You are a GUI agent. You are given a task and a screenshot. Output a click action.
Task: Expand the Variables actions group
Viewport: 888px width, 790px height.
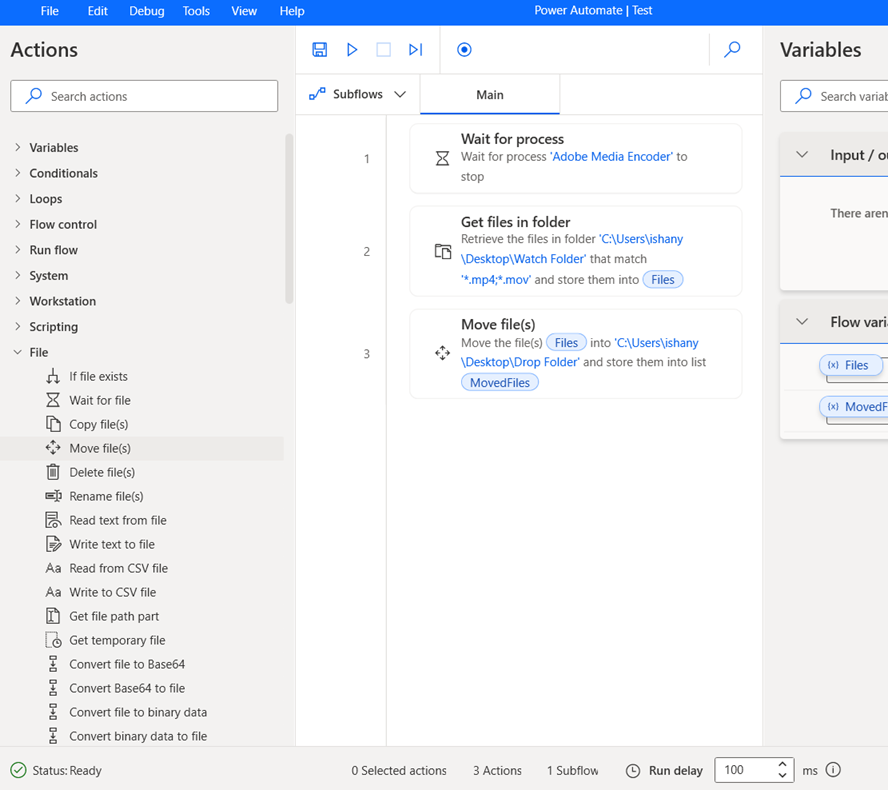click(18, 147)
